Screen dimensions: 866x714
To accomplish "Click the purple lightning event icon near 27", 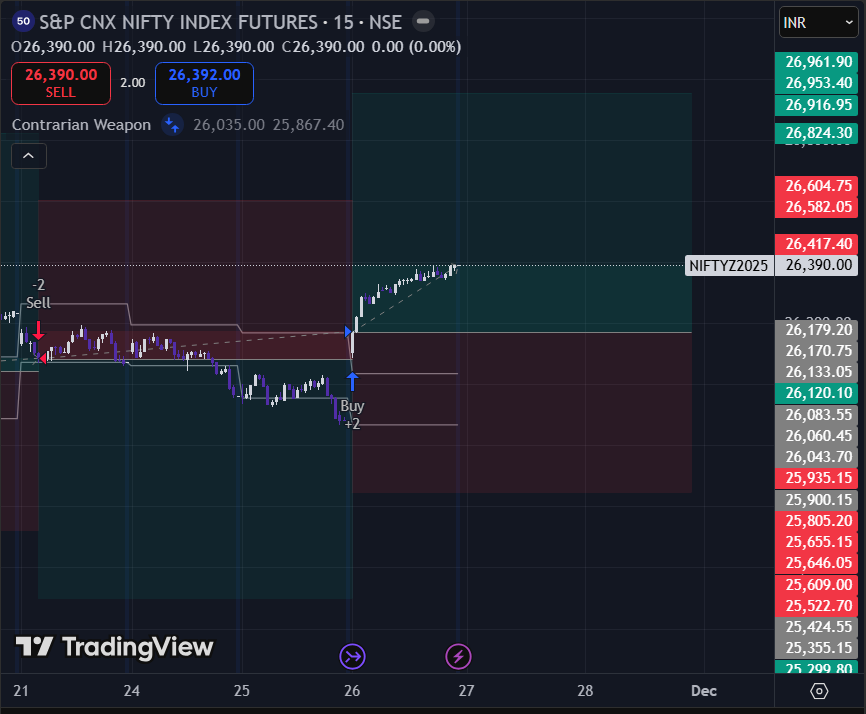I will tap(458, 657).
